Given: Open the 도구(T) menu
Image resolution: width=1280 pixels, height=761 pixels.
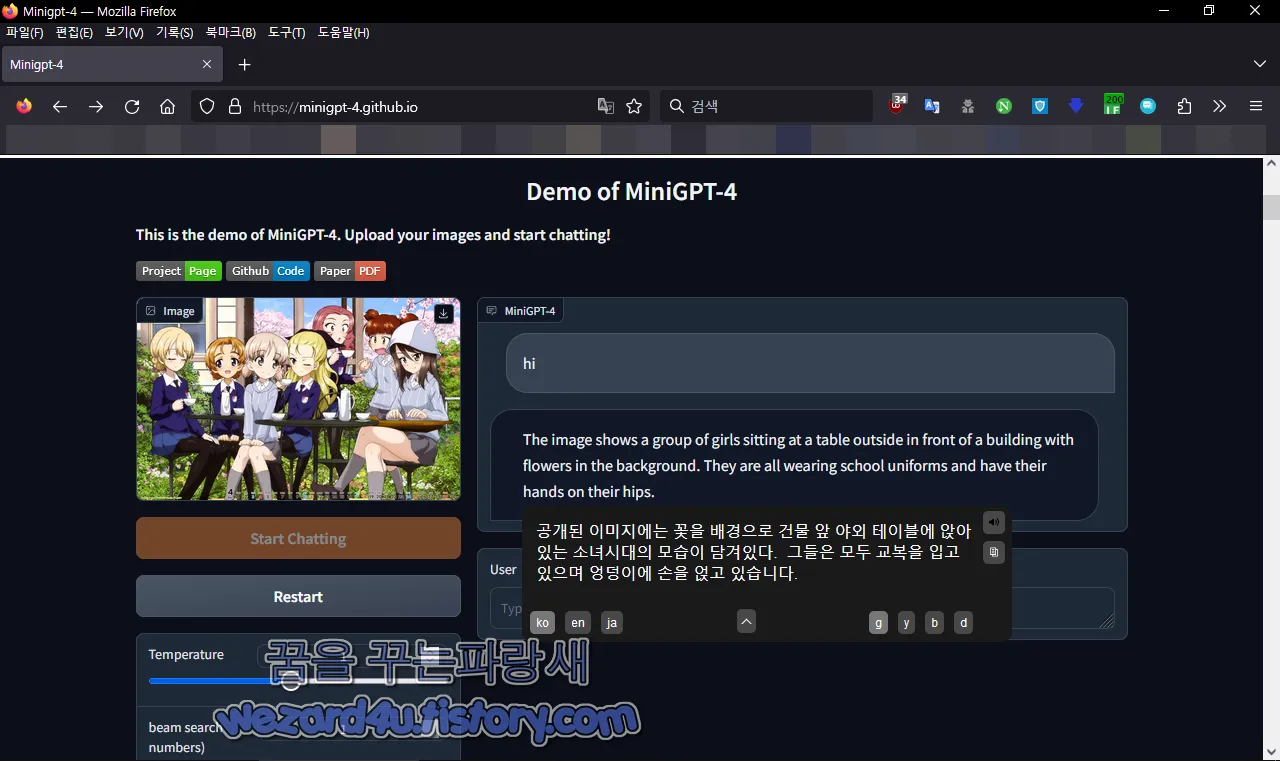Looking at the screenshot, I should [x=287, y=33].
